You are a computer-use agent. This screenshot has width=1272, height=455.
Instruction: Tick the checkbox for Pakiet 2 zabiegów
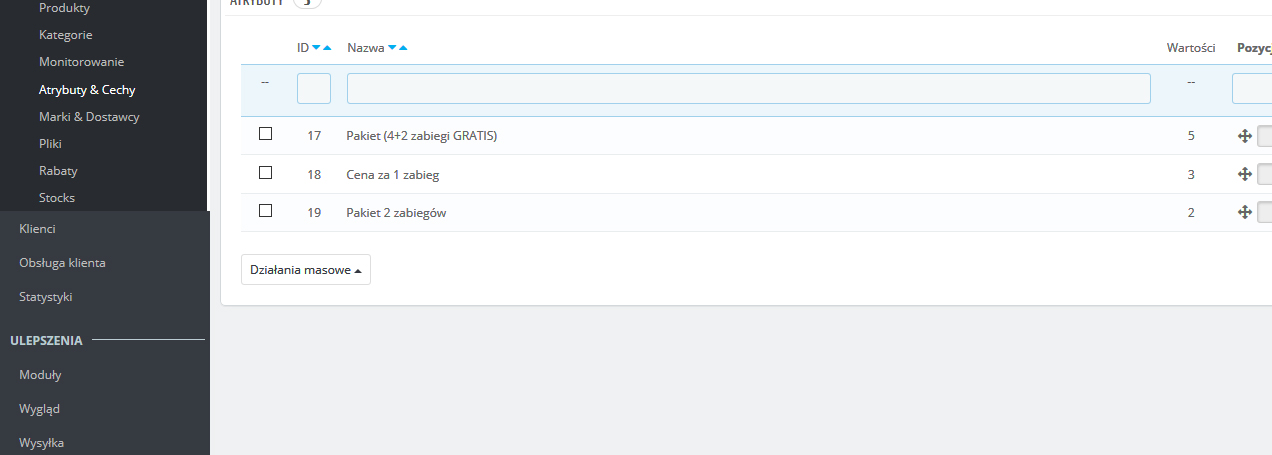(265, 211)
